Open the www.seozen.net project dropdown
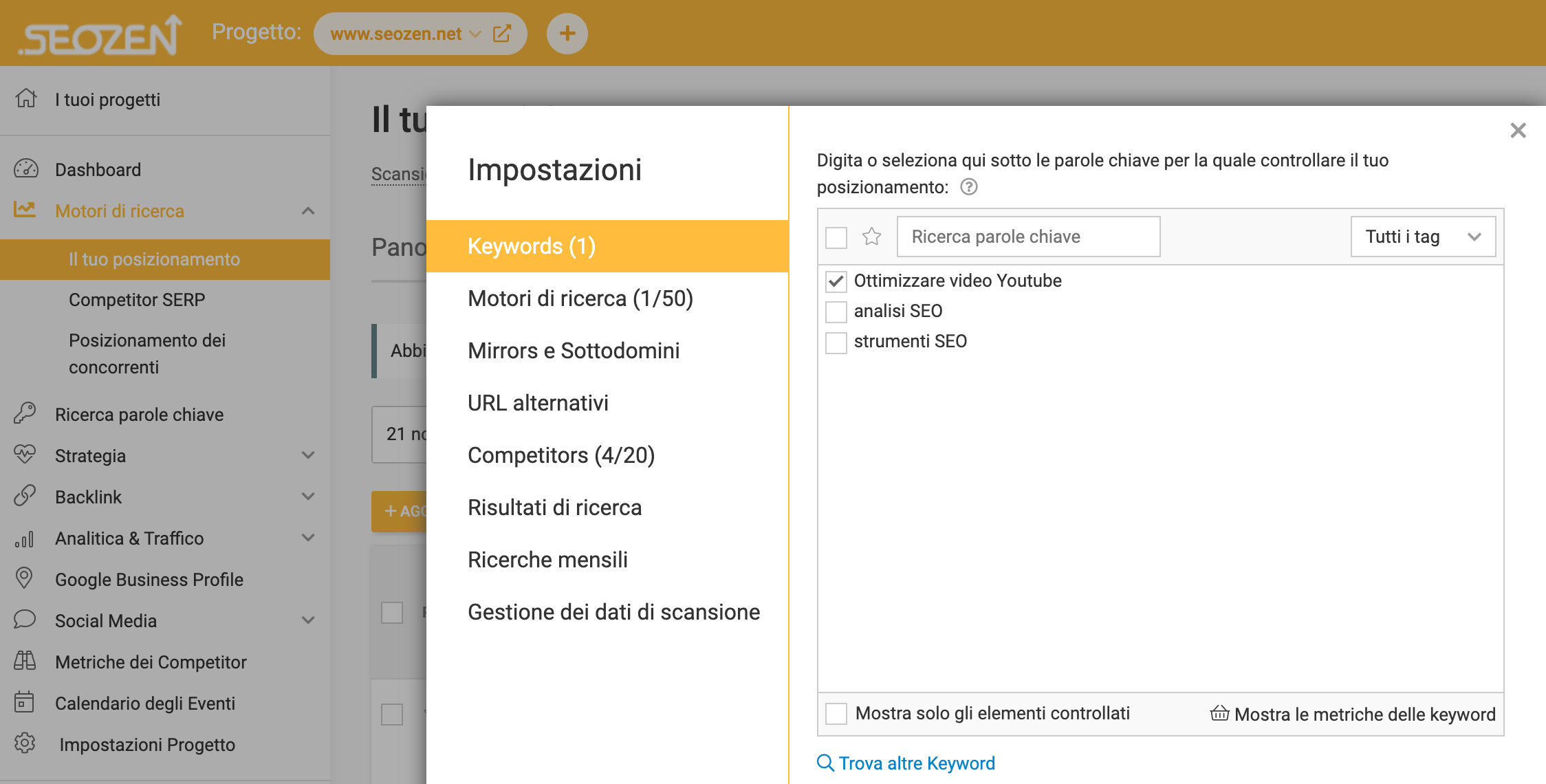The image size is (1546, 784). (x=406, y=33)
